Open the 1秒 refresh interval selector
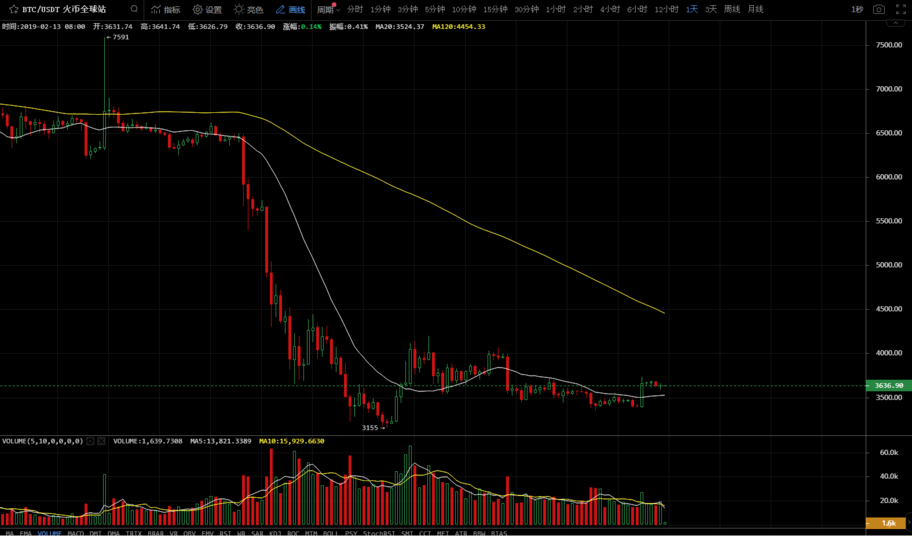Image resolution: width=912 pixels, height=536 pixels. [857, 9]
